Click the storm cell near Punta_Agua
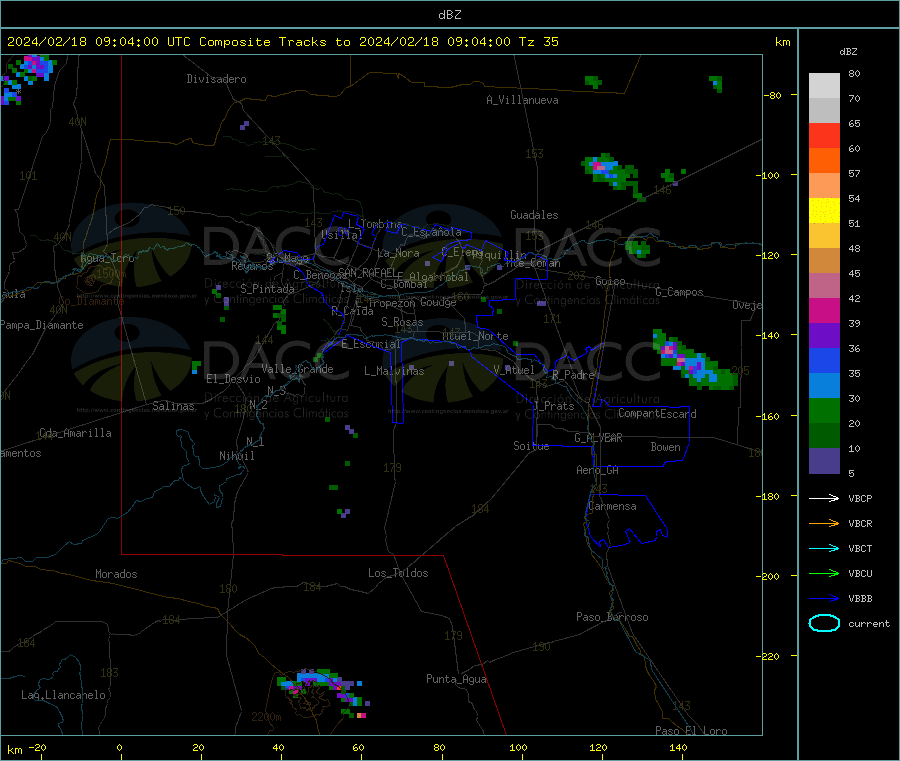900x761 pixels. (324, 693)
